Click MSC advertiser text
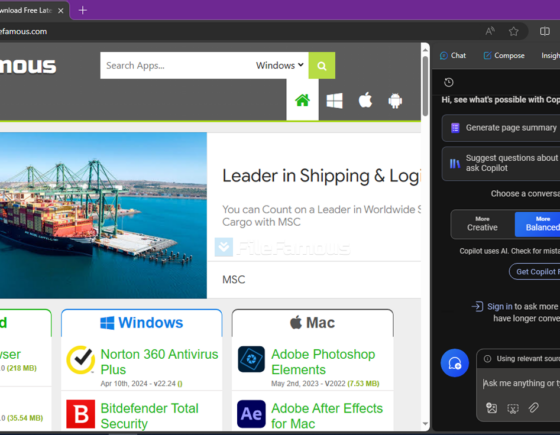Viewport: 560px width, 435px height. coord(234,280)
